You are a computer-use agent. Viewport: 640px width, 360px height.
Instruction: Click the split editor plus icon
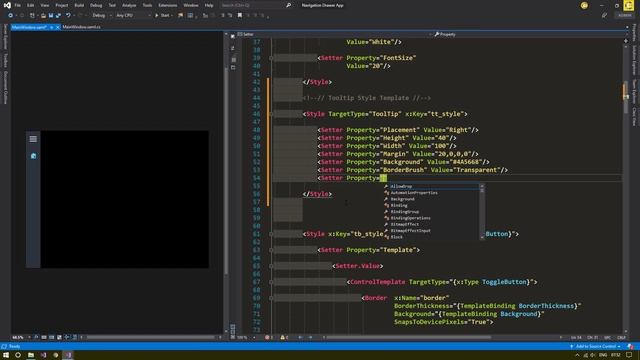pos(626,41)
